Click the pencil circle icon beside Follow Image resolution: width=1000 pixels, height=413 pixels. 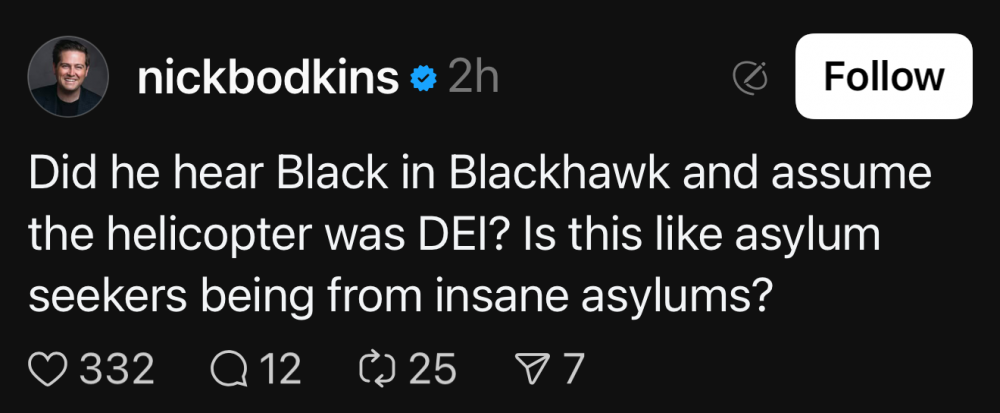point(749,77)
